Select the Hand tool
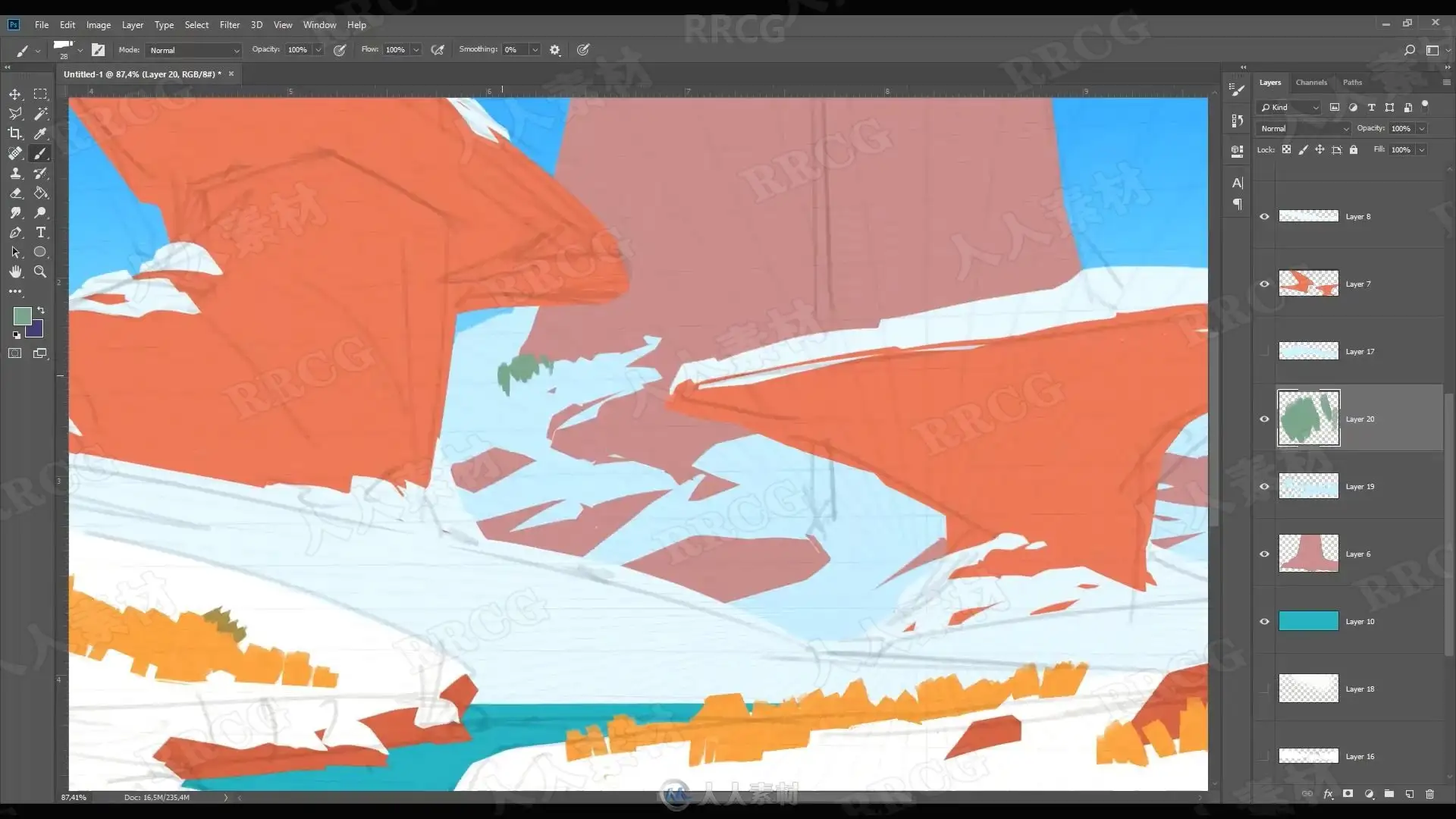This screenshot has width=1456, height=819. pyautogui.click(x=15, y=271)
